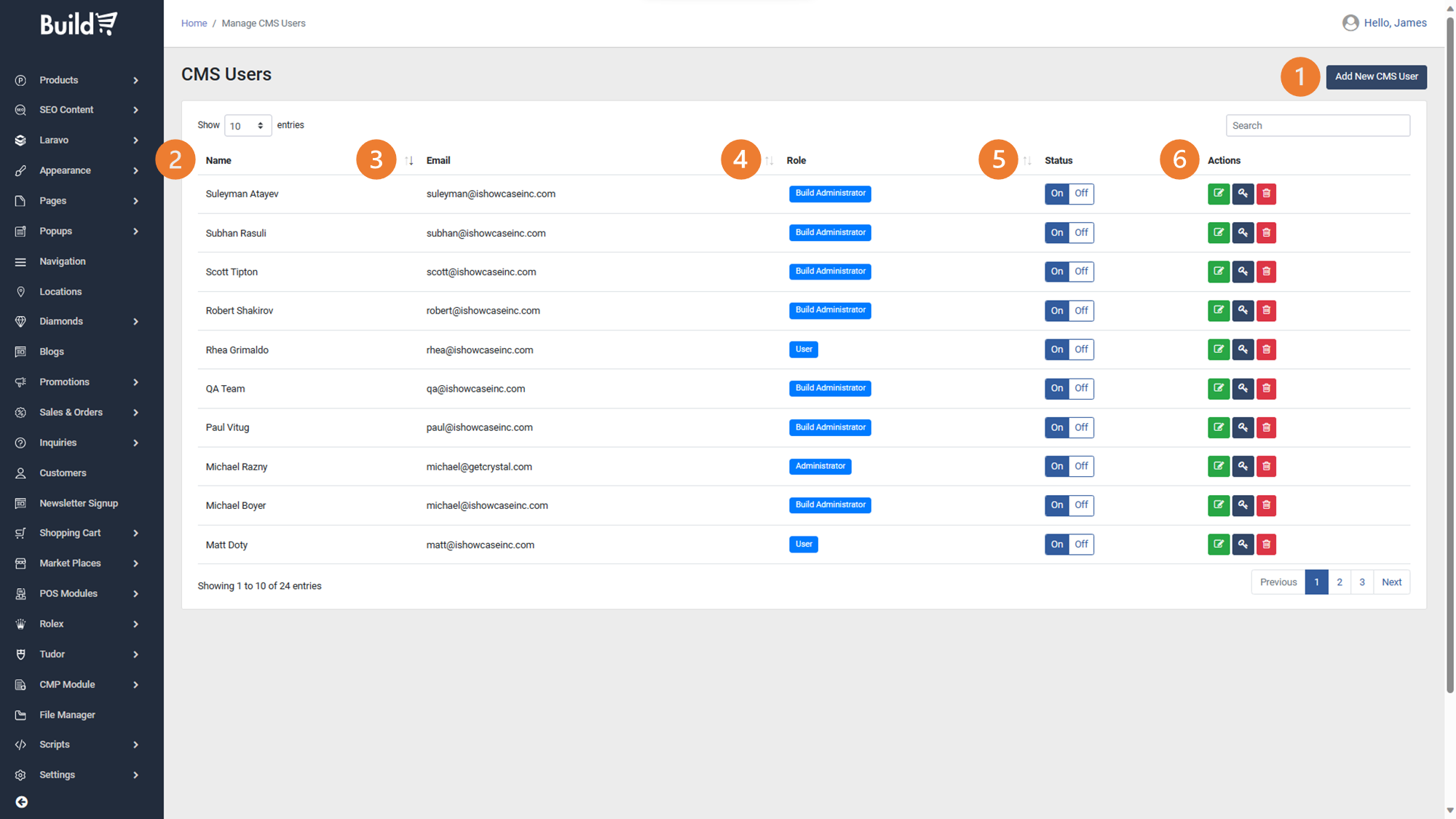Click collapse sidebar arrow icon
The width and height of the screenshot is (1456, 819).
[x=22, y=802]
